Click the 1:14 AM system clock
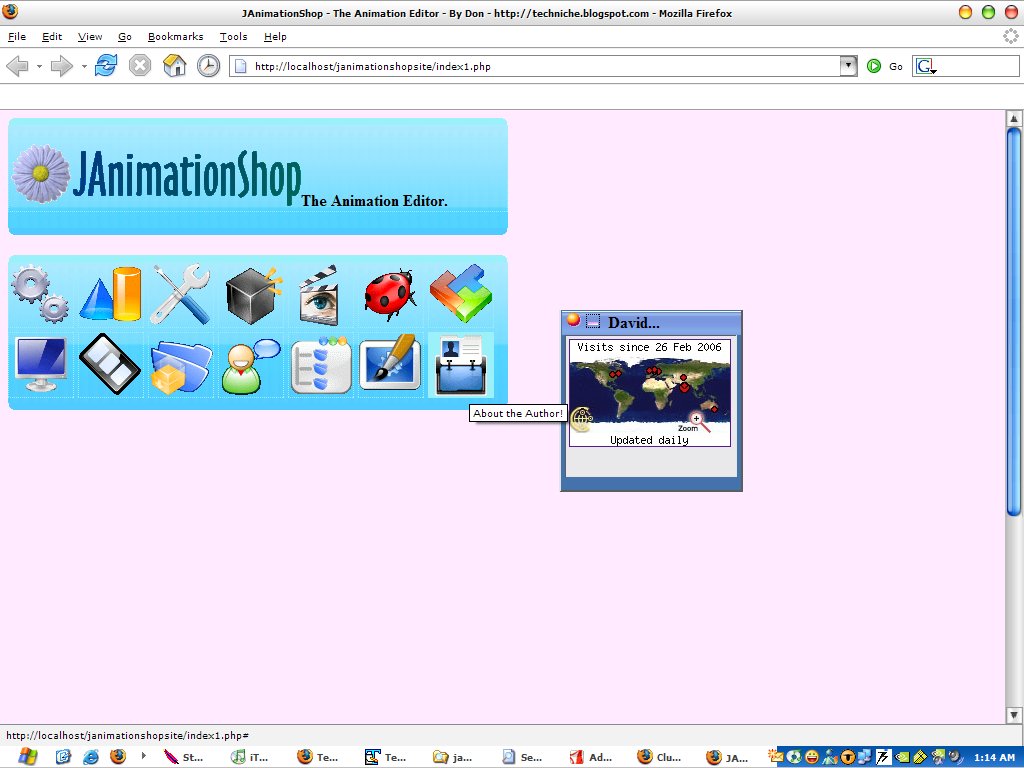This screenshot has height=768, width=1024. pos(995,758)
